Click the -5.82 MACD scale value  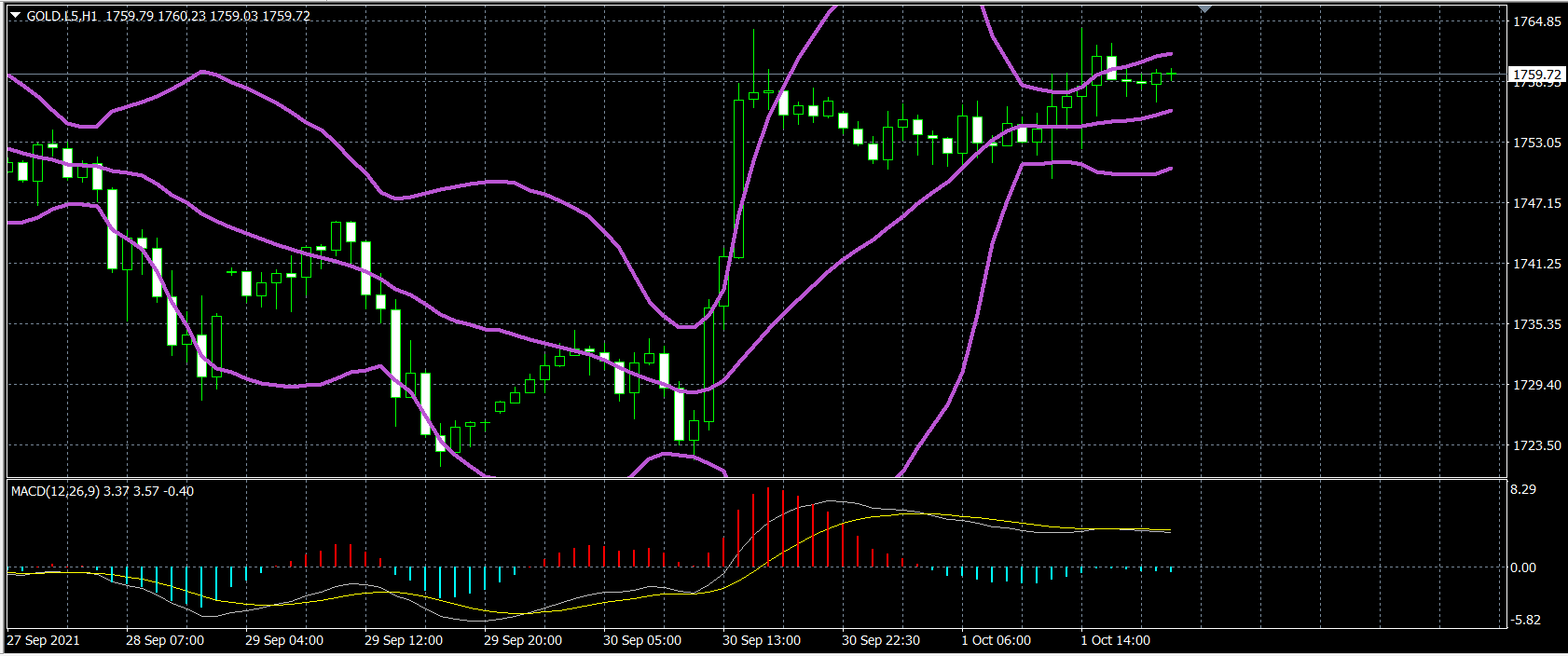pos(1525,620)
